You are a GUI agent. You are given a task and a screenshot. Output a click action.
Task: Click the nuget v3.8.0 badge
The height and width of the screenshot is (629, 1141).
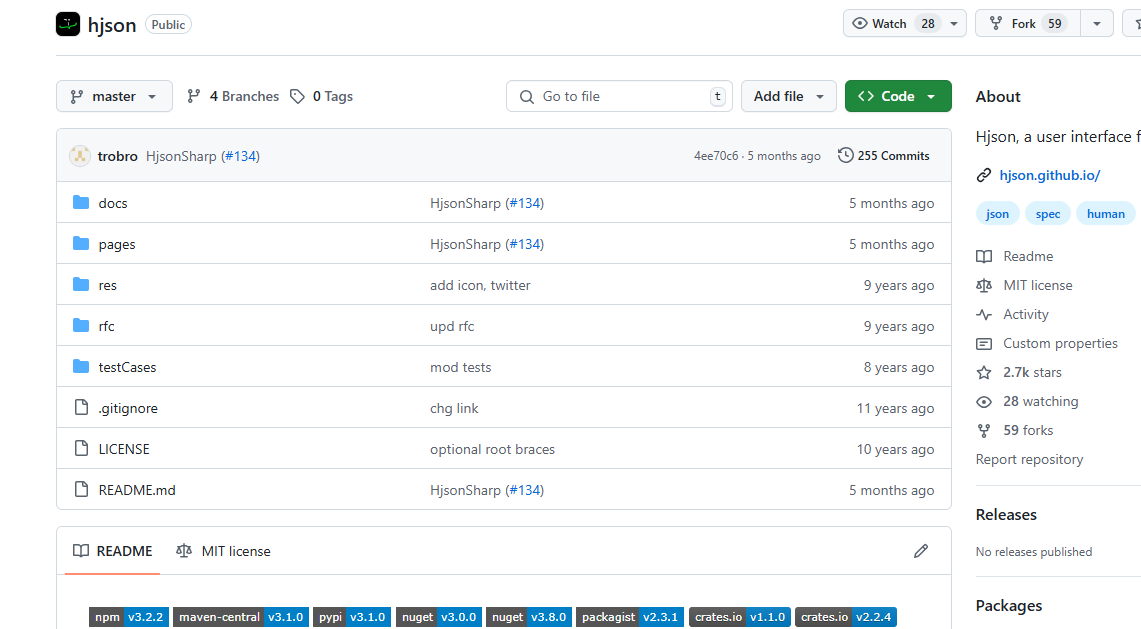(529, 617)
